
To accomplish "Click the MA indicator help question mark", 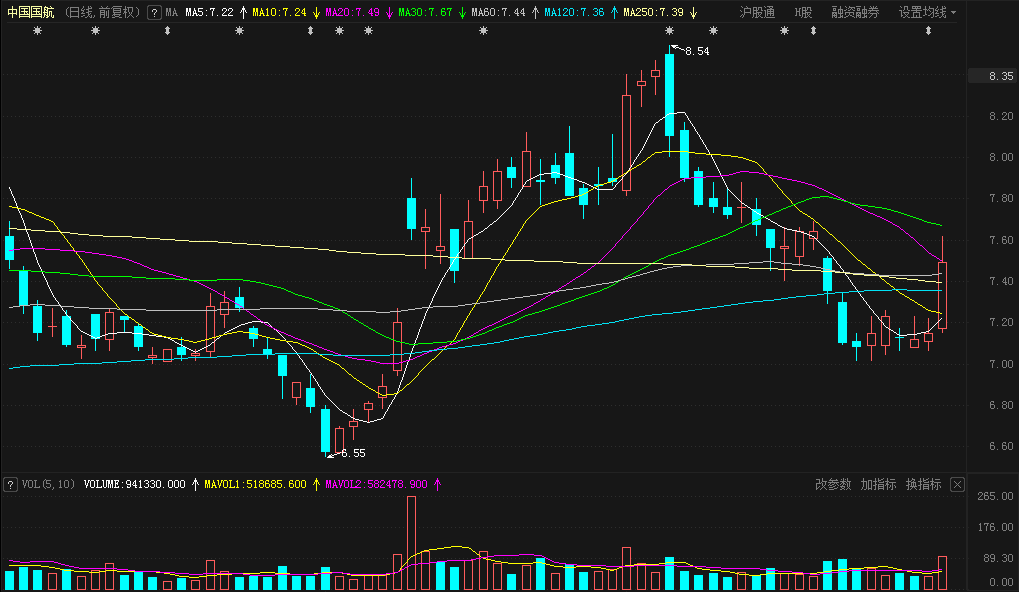I will [x=154, y=12].
